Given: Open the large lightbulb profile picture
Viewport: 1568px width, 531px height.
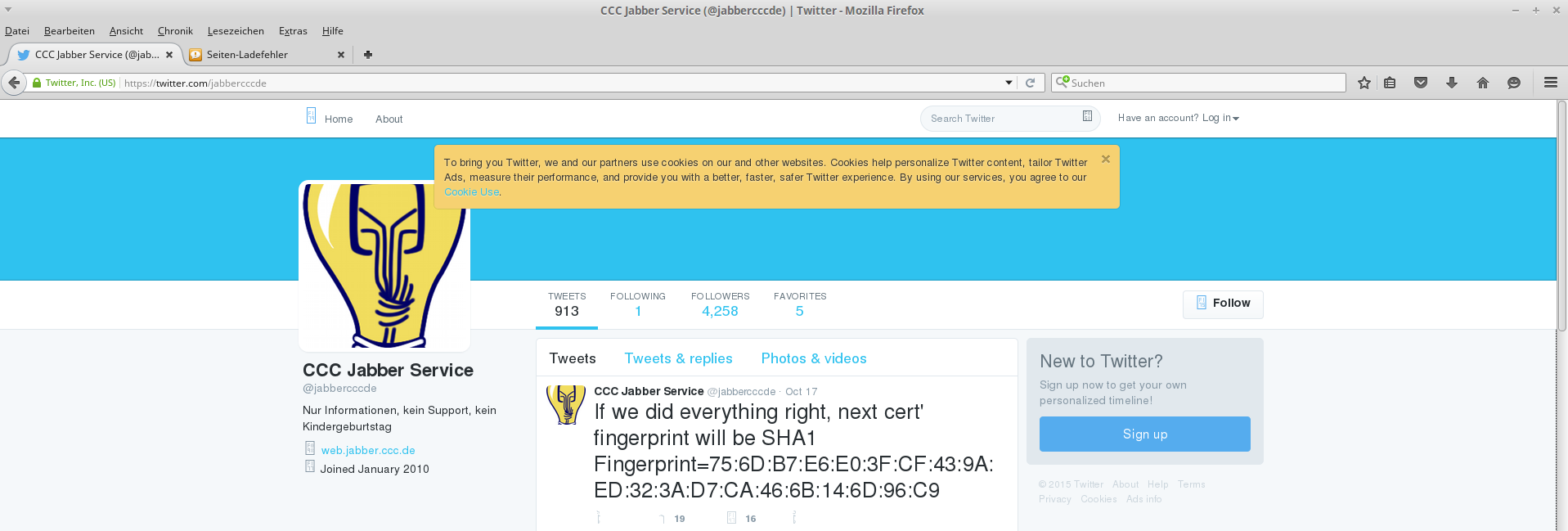Looking at the screenshot, I should 384,266.
